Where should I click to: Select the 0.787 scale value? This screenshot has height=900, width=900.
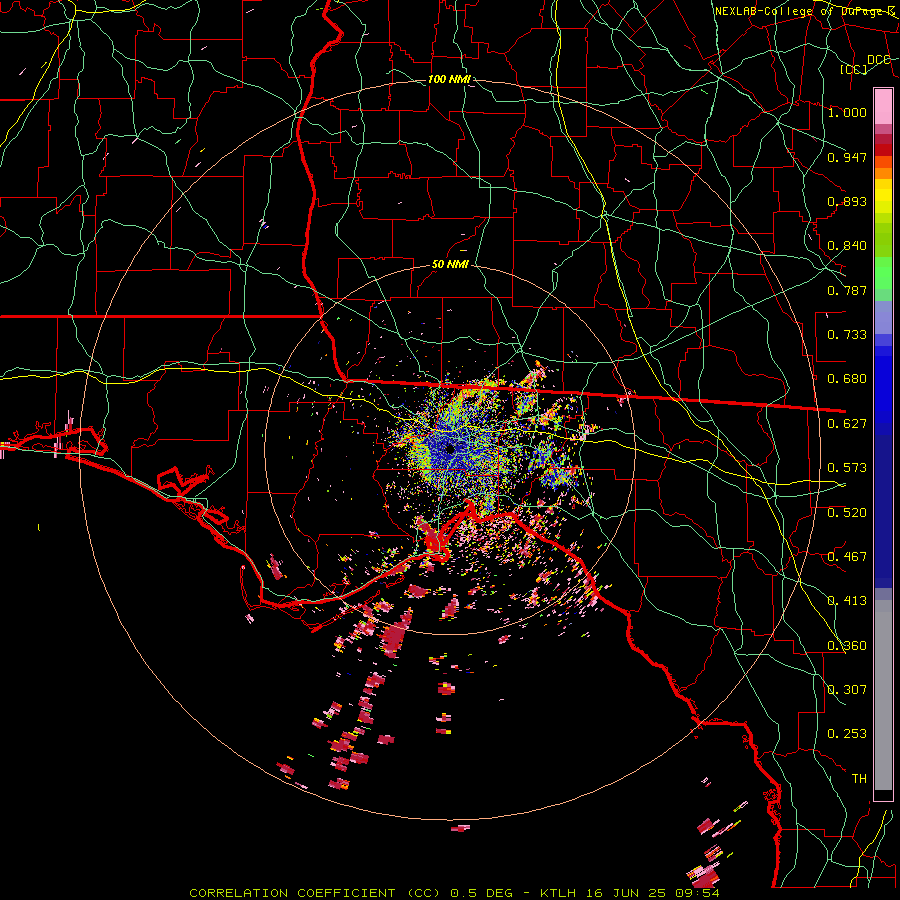point(847,290)
